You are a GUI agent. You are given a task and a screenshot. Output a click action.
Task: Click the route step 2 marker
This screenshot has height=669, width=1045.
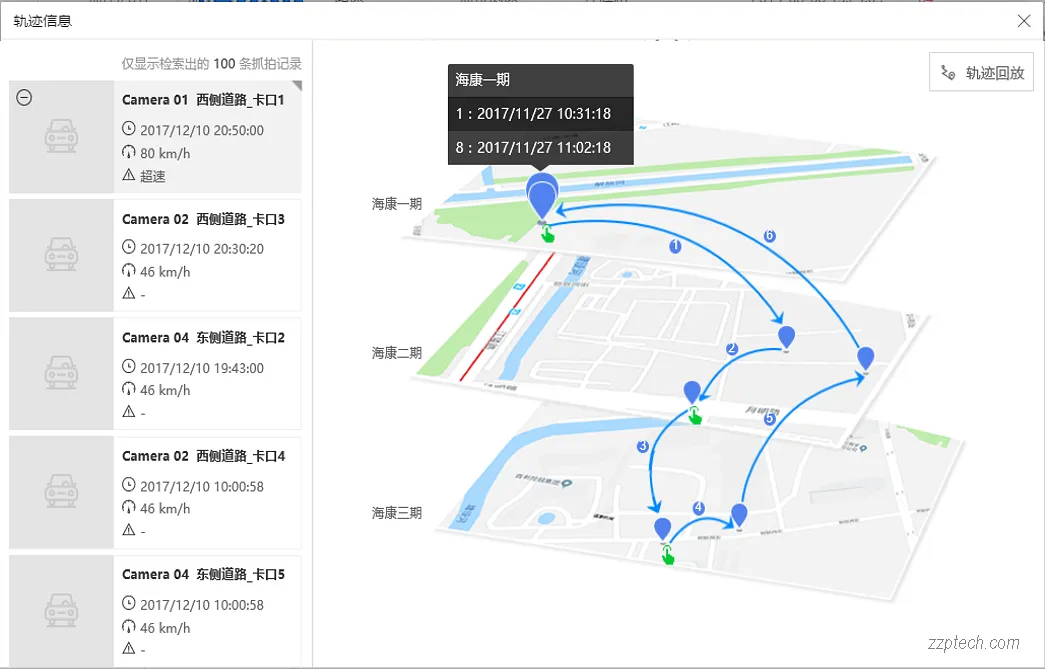coord(732,349)
